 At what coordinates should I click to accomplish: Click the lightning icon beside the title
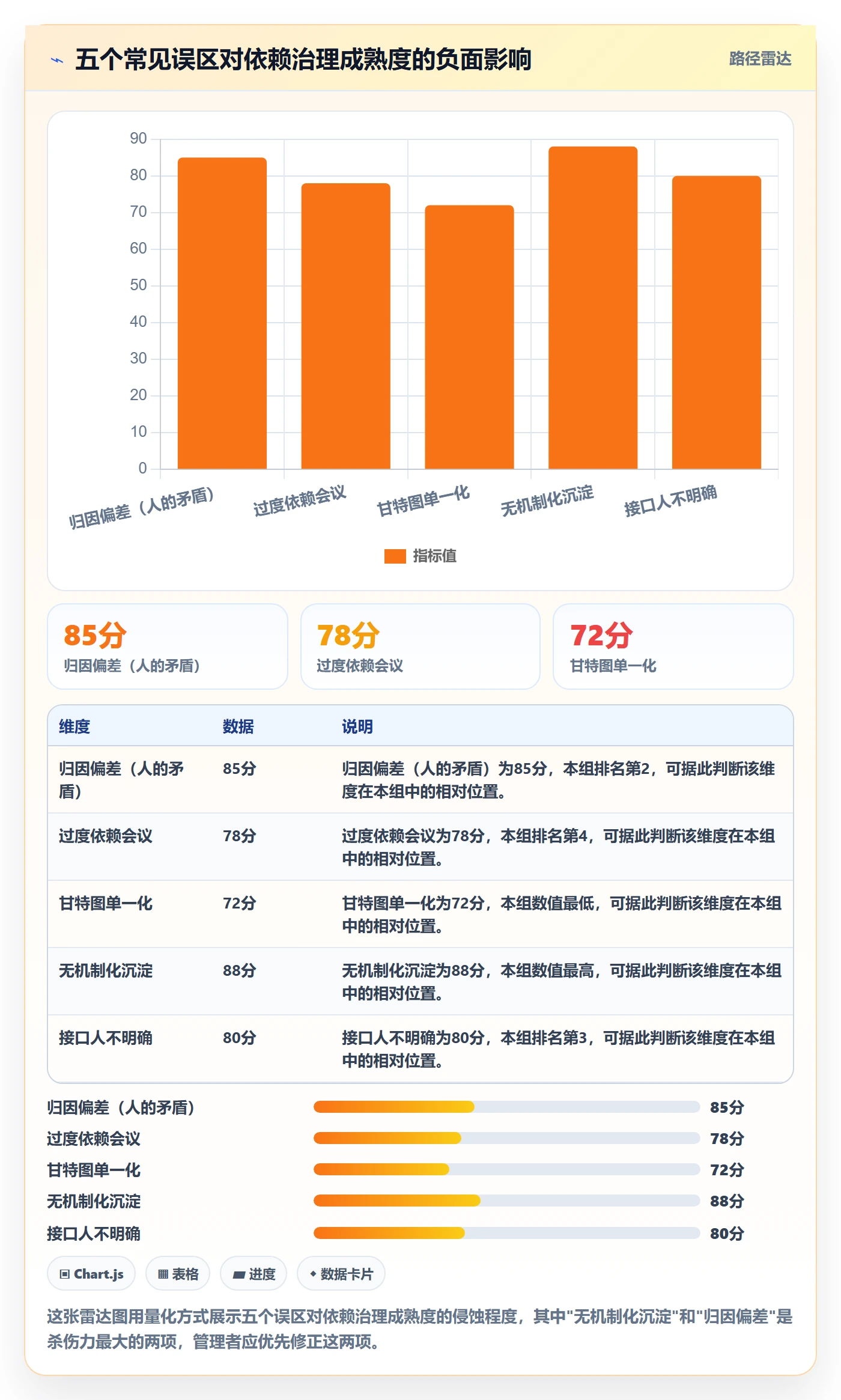tap(57, 60)
